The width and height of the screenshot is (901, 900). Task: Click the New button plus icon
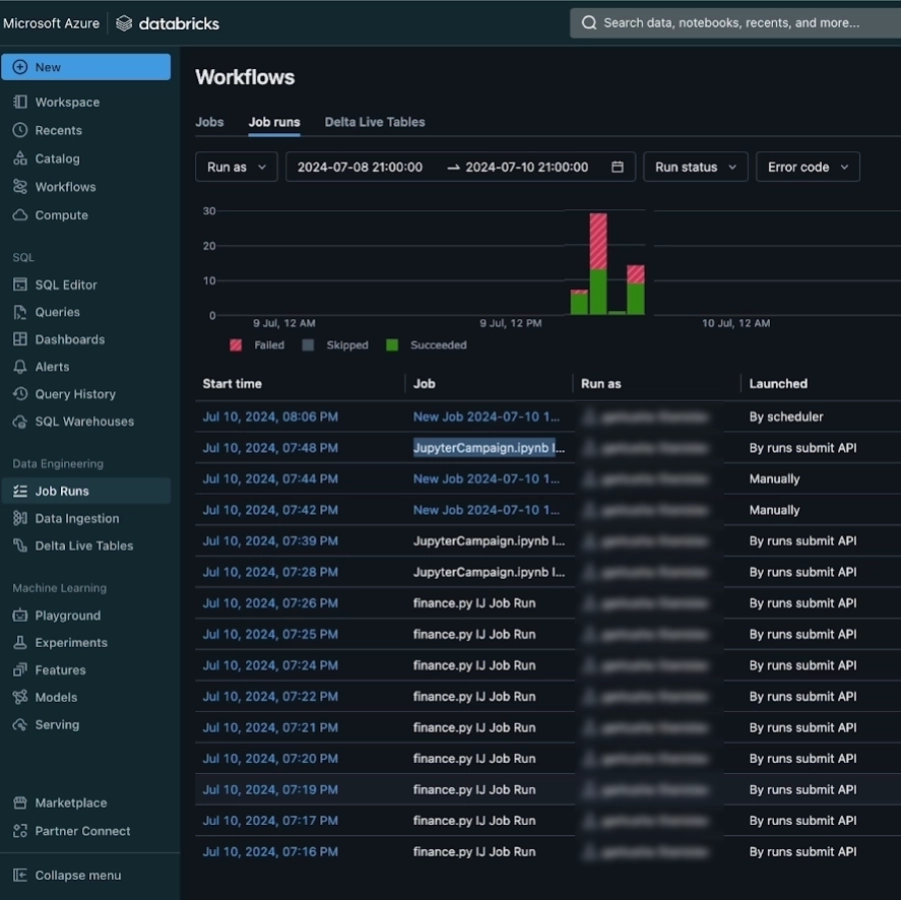(x=20, y=67)
